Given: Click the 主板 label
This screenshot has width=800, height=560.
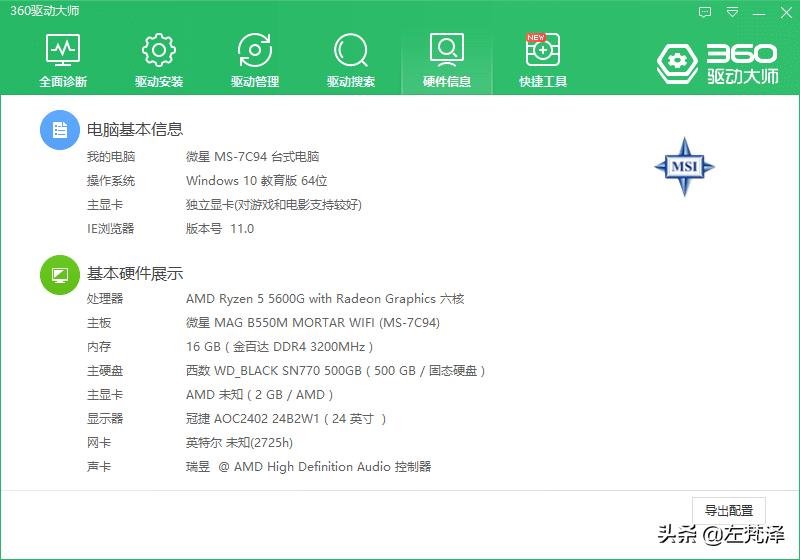Looking at the screenshot, I should coord(99,322).
